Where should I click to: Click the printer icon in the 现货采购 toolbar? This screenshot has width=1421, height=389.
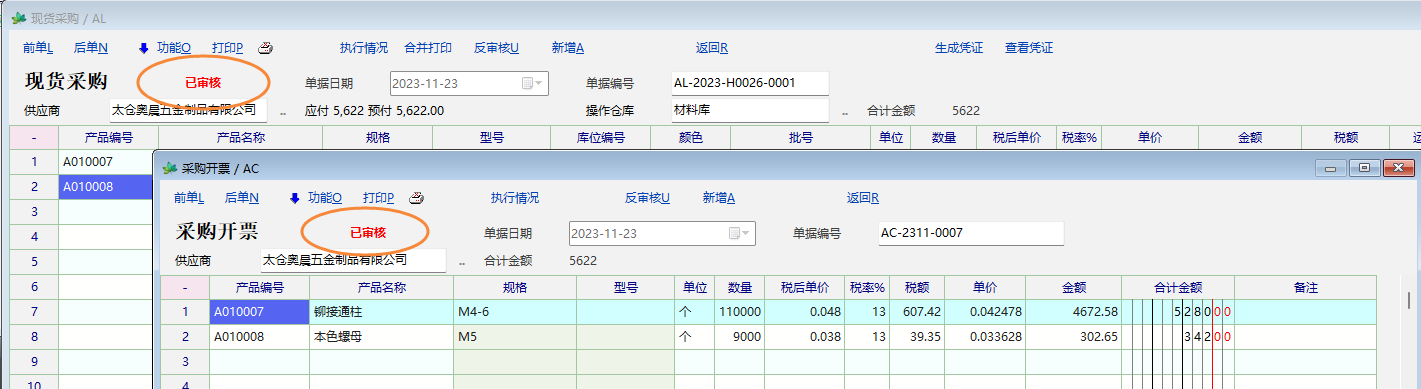pos(266,48)
